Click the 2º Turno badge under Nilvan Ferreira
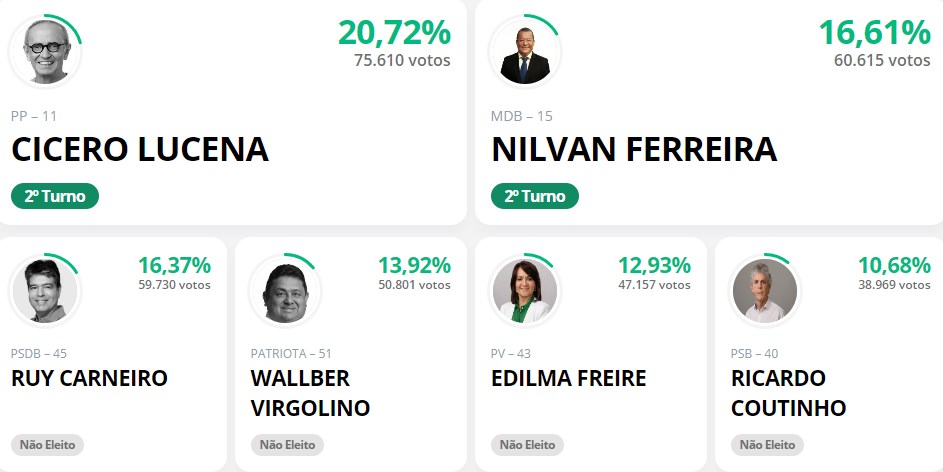The width and height of the screenshot is (943, 472). click(x=535, y=196)
